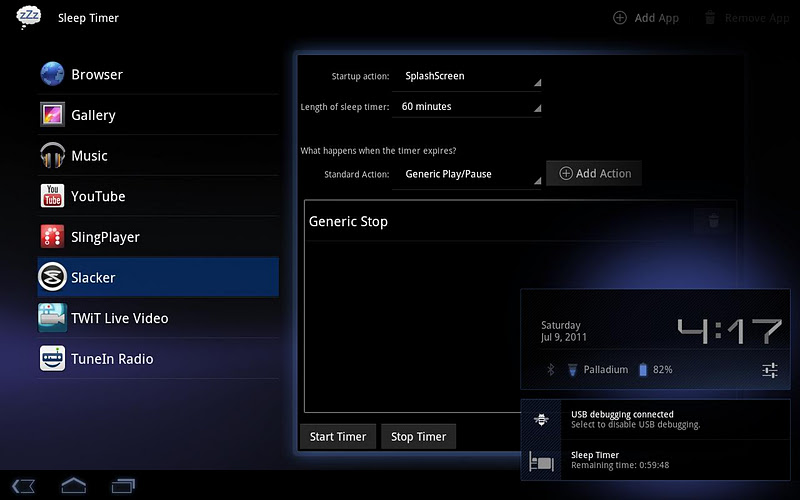Image resolution: width=800 pixels, height=500 pixels.
Task: Open Standard Action Generic Play/Pause dropdown
Action: (x=466, y=174)
